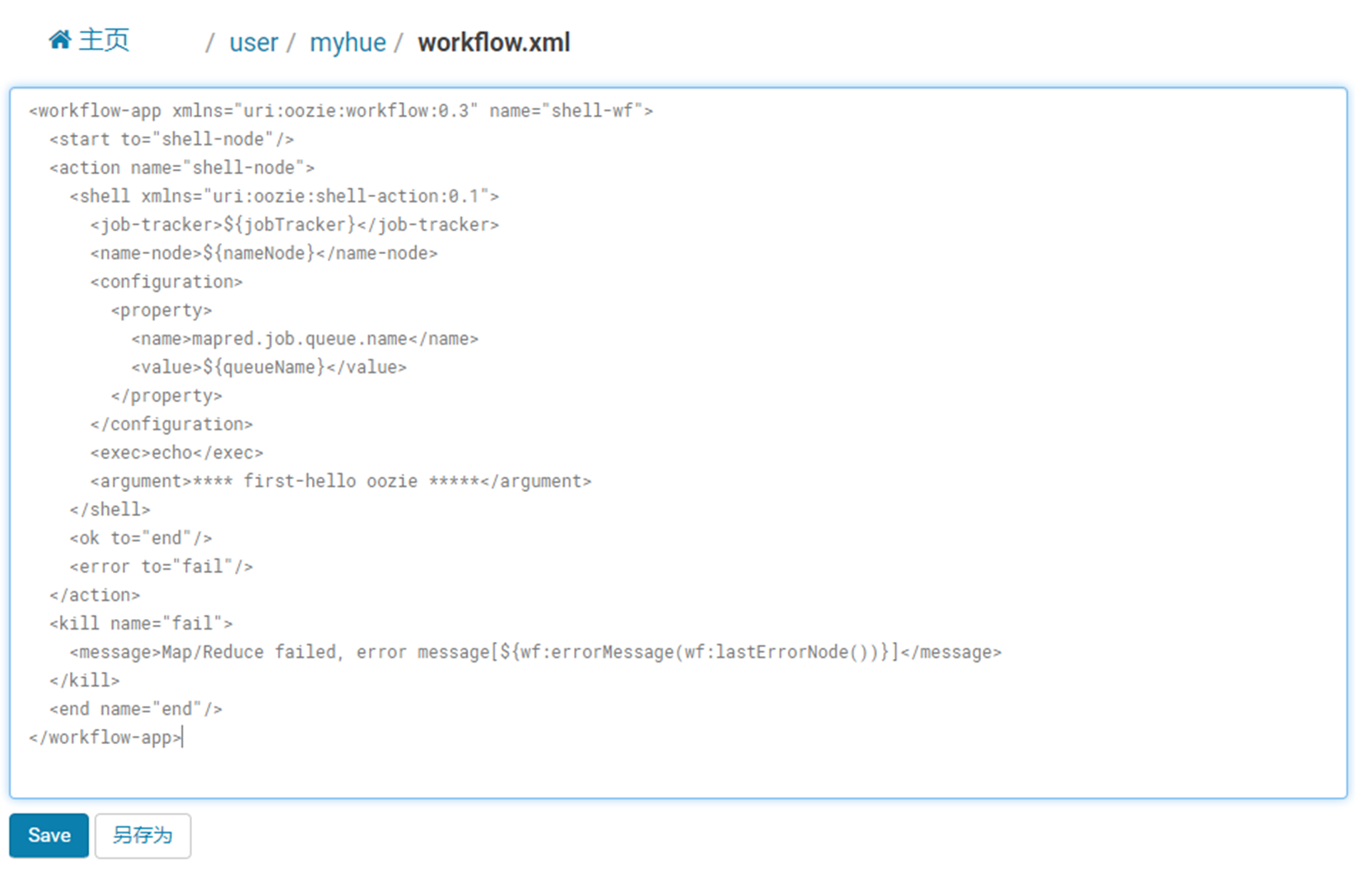1355x896 pixels.
Task: Click the message Map/Reduce failed line
Action: pyautogui.click(x=535, y=653)
